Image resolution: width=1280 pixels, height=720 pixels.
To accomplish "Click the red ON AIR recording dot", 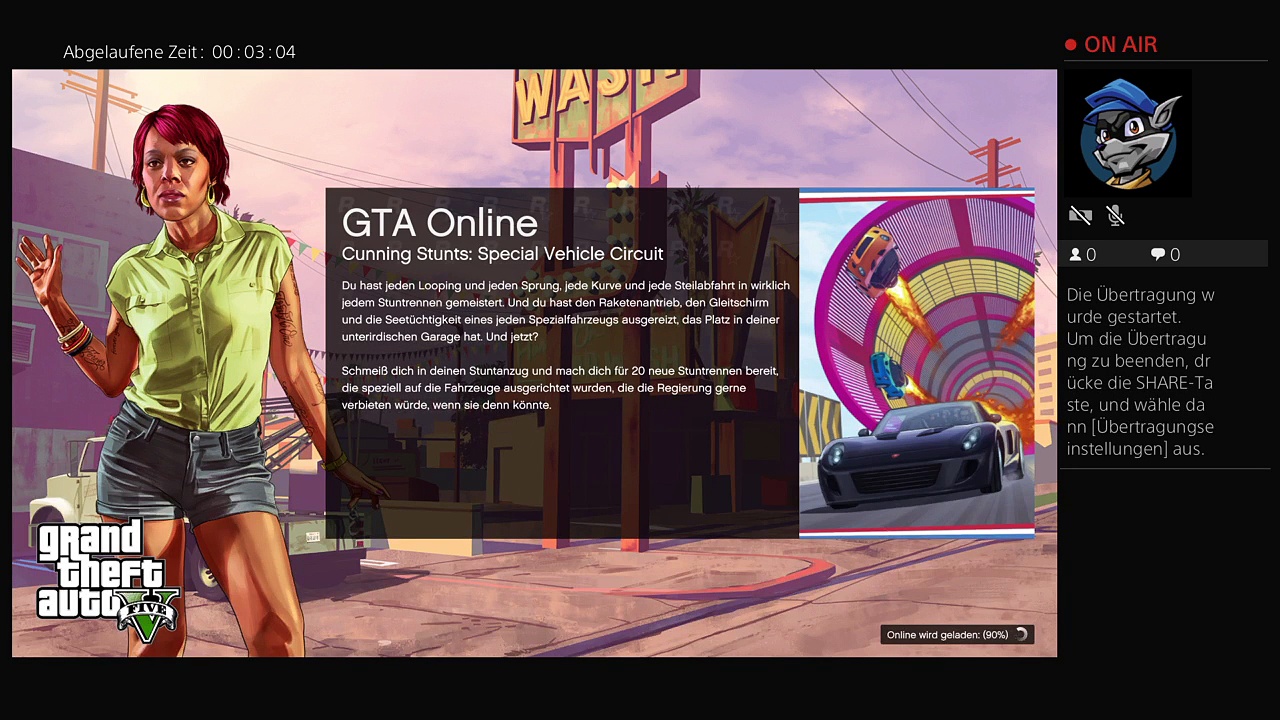I will [x=1071, y=45].
